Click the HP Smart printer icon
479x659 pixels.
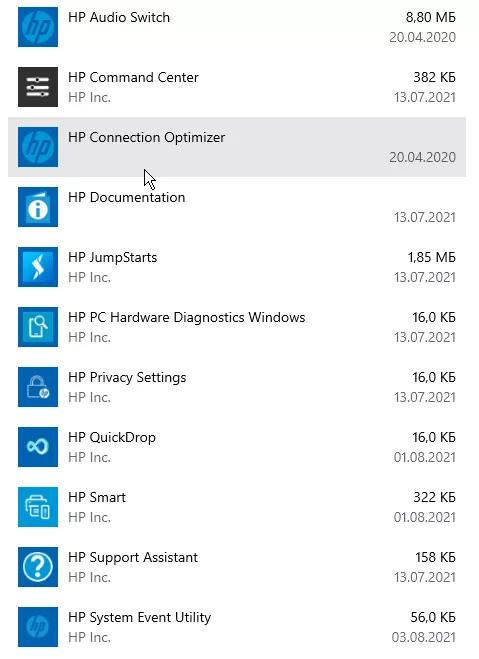(x=38, y=507)
